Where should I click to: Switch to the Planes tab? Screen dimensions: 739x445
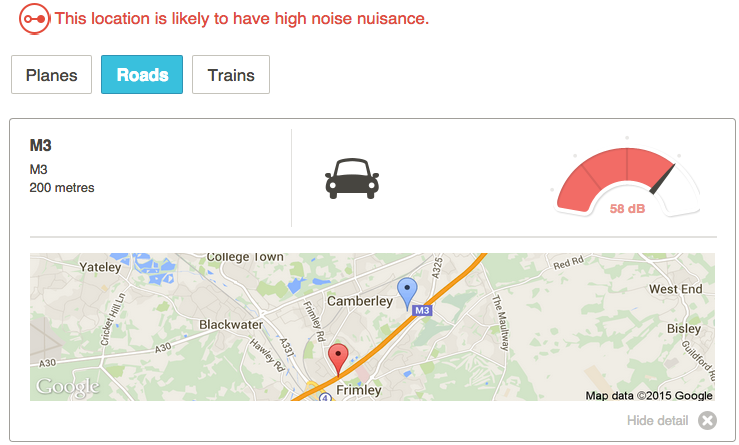pyautogui.click(x=51, y=75)
